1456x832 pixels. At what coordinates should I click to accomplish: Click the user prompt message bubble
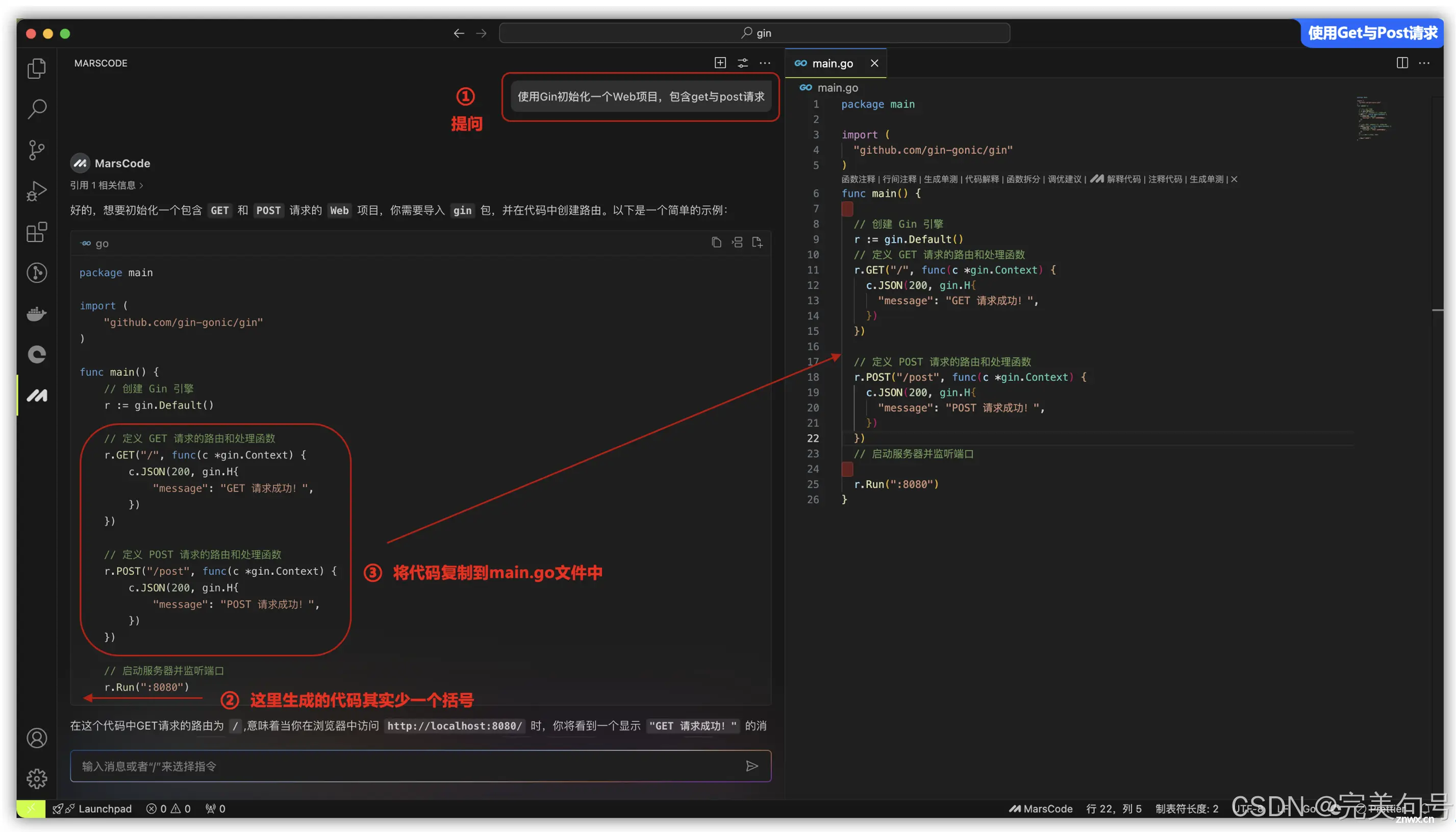(640, 96)
